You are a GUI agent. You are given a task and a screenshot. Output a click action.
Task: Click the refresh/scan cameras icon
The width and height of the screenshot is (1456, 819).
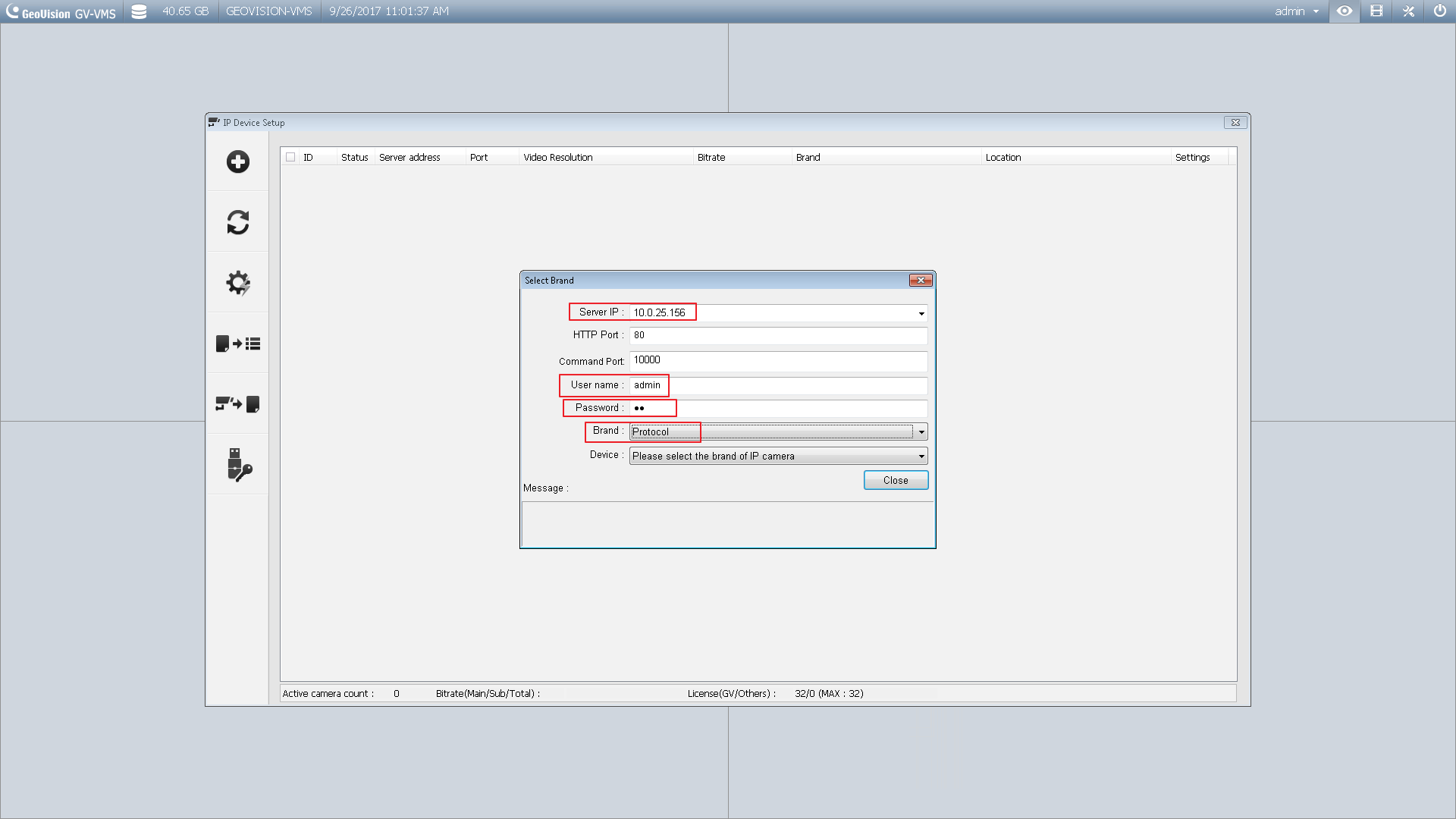(237, 222)
